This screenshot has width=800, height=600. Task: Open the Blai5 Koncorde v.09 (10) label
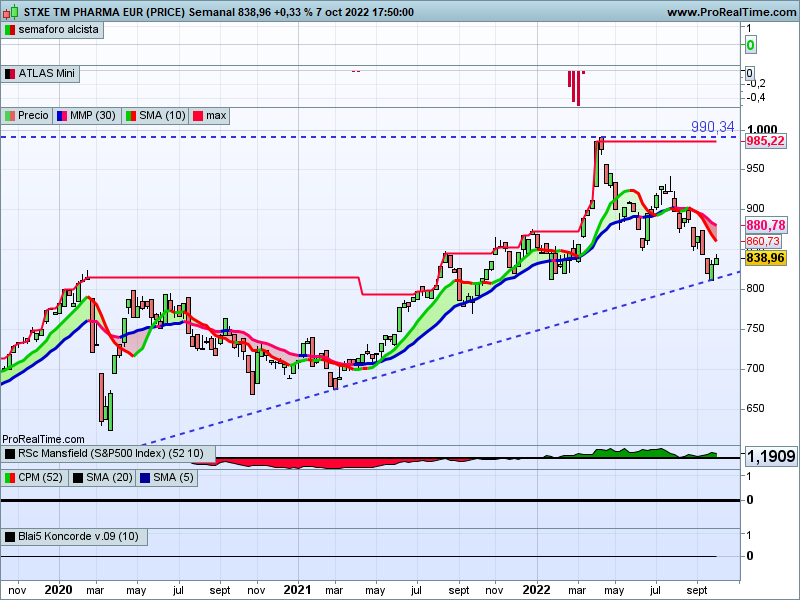(78, 537)
